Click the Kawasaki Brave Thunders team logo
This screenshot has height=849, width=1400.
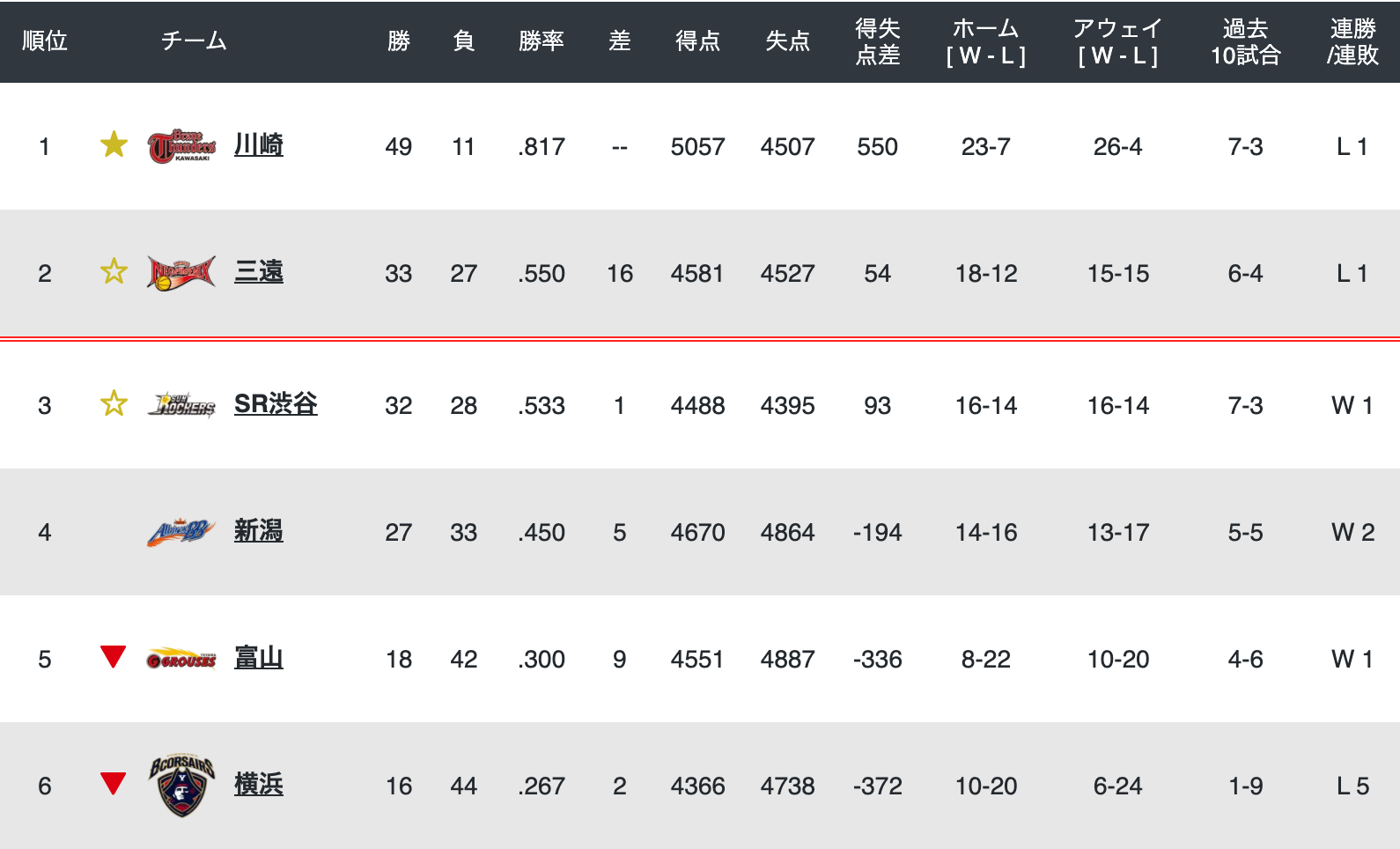181,146
